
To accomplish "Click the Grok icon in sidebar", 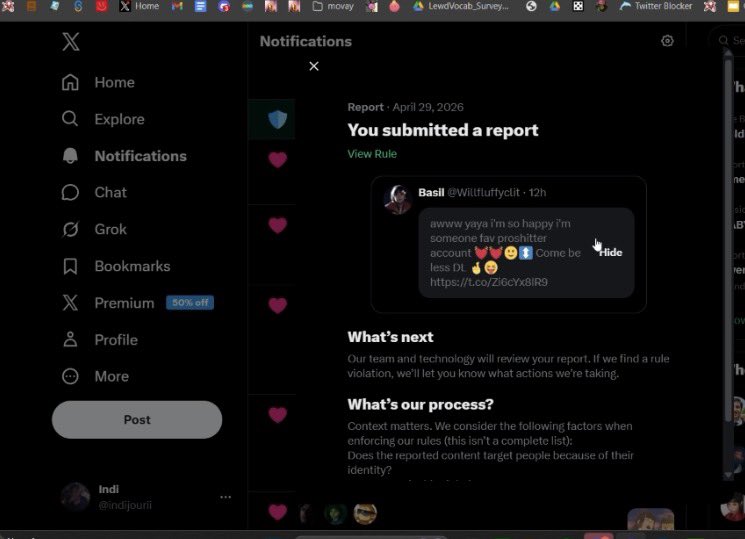I will pos(70,229).
